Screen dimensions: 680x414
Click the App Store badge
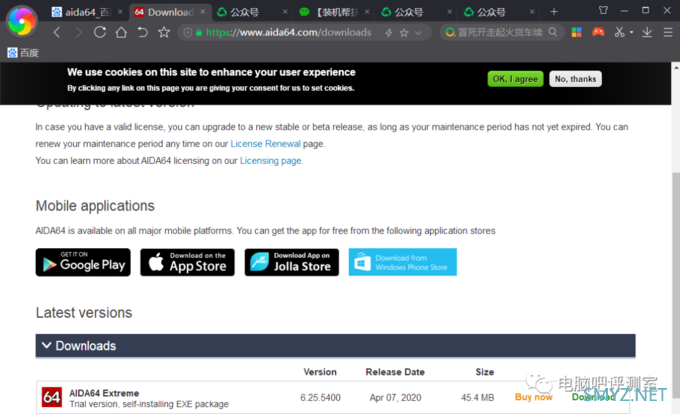click(187, 262)
